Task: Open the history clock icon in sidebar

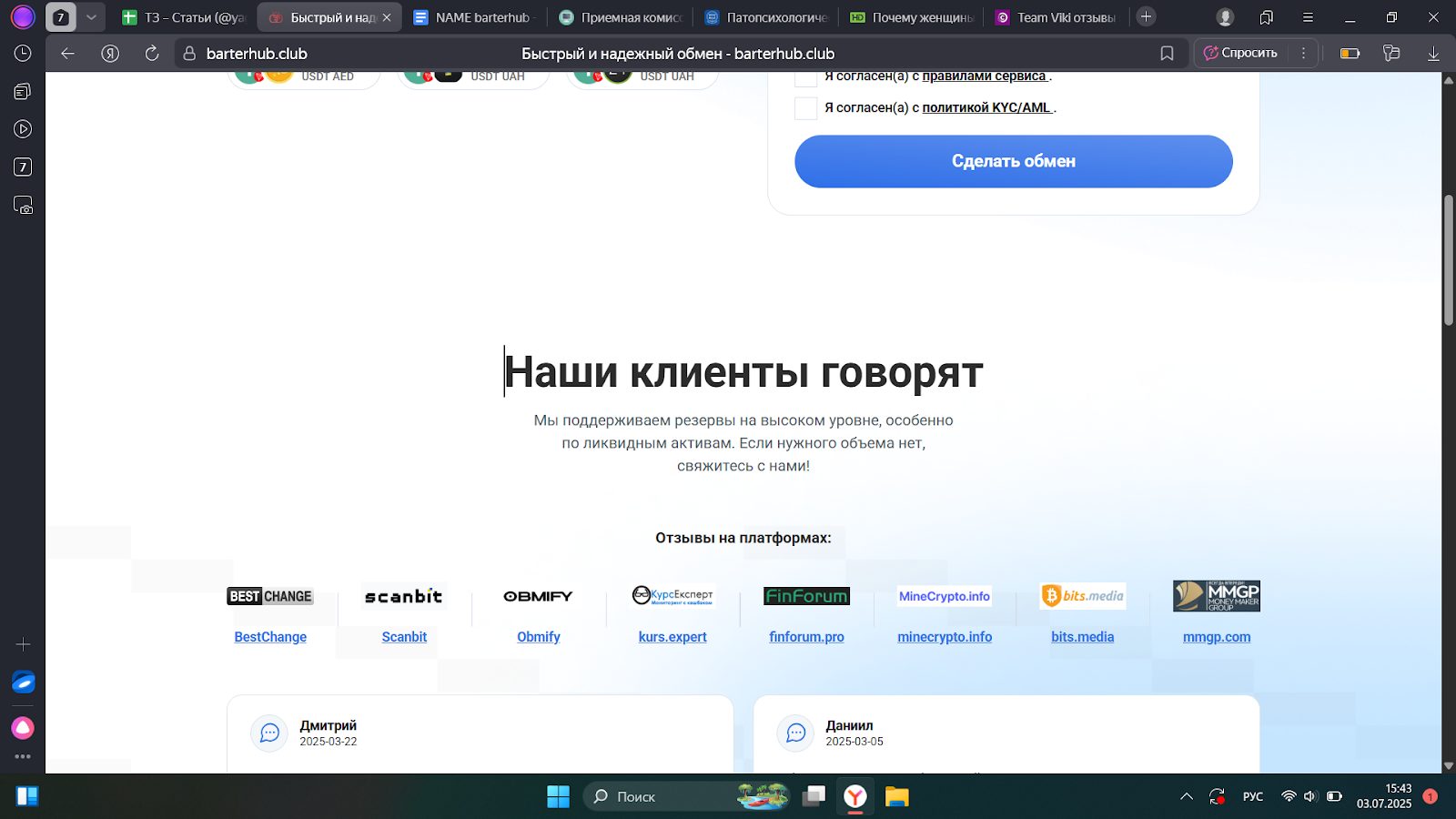Action: pyautogui.click(x=23, y=54)
